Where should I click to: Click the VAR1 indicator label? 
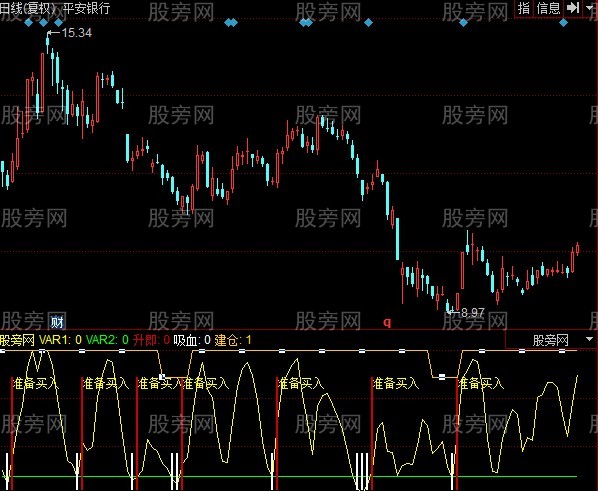click(x=60, y=340)
